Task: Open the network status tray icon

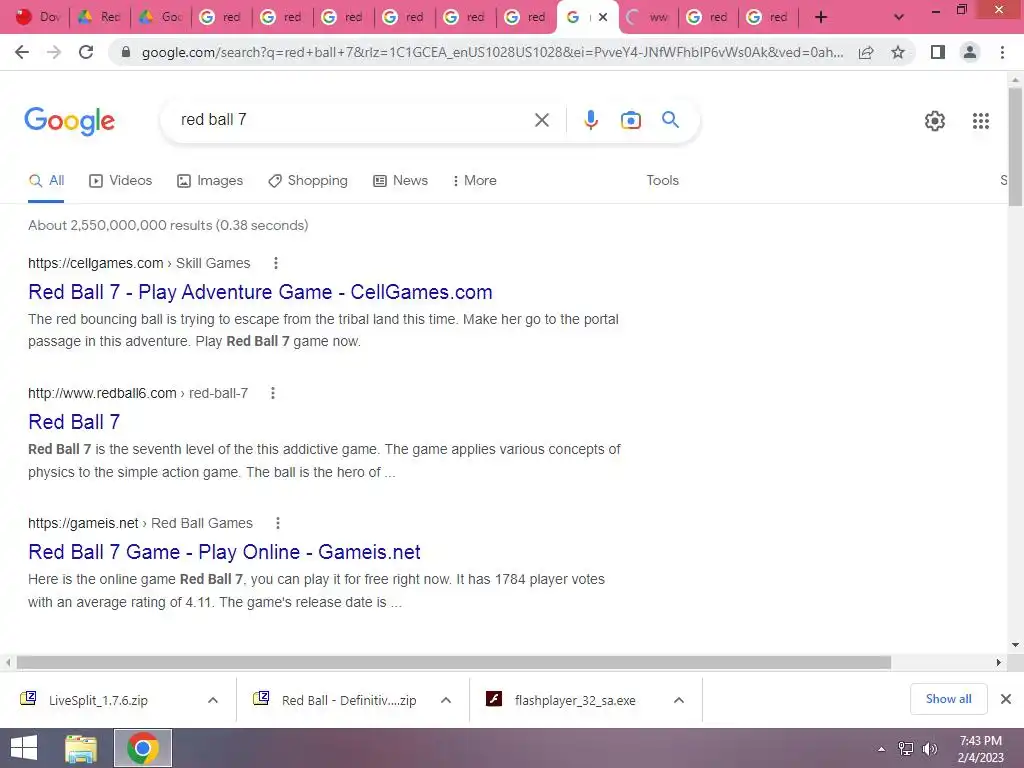Action: point(906,749)
